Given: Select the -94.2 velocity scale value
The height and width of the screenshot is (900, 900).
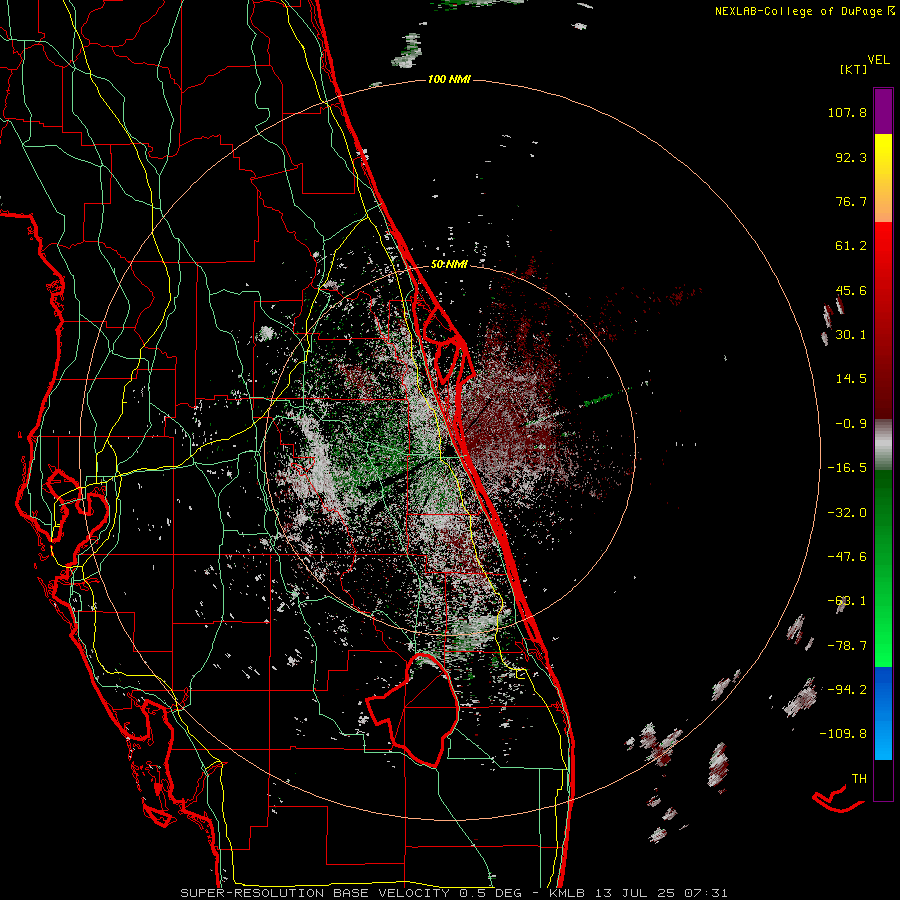Looking at the screenshot, I should click(x=847, y=689).
